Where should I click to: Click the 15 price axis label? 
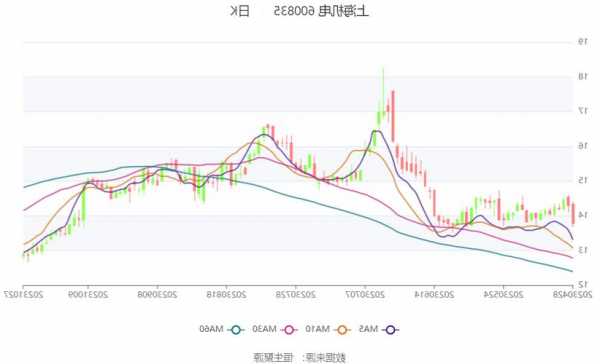click(582, 180)
